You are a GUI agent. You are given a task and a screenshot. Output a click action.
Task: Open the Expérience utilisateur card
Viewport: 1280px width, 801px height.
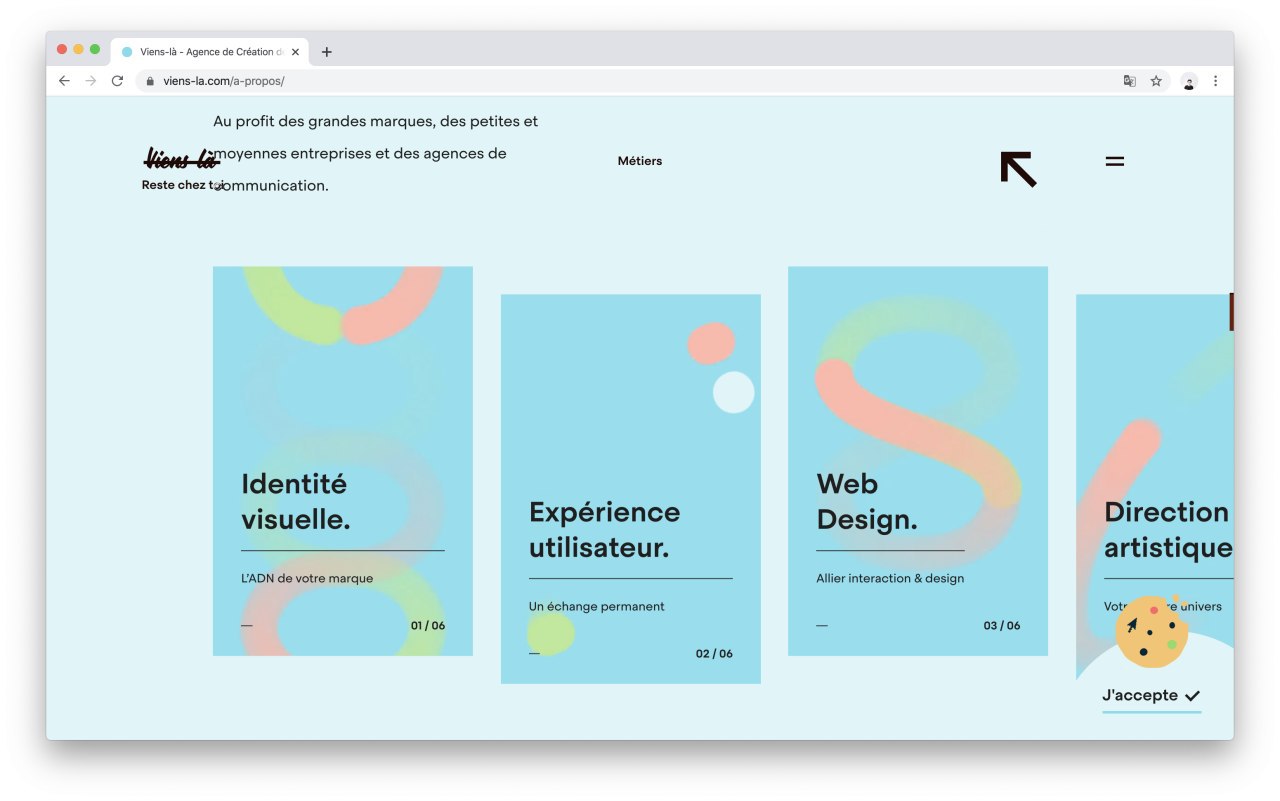(631, 489)
